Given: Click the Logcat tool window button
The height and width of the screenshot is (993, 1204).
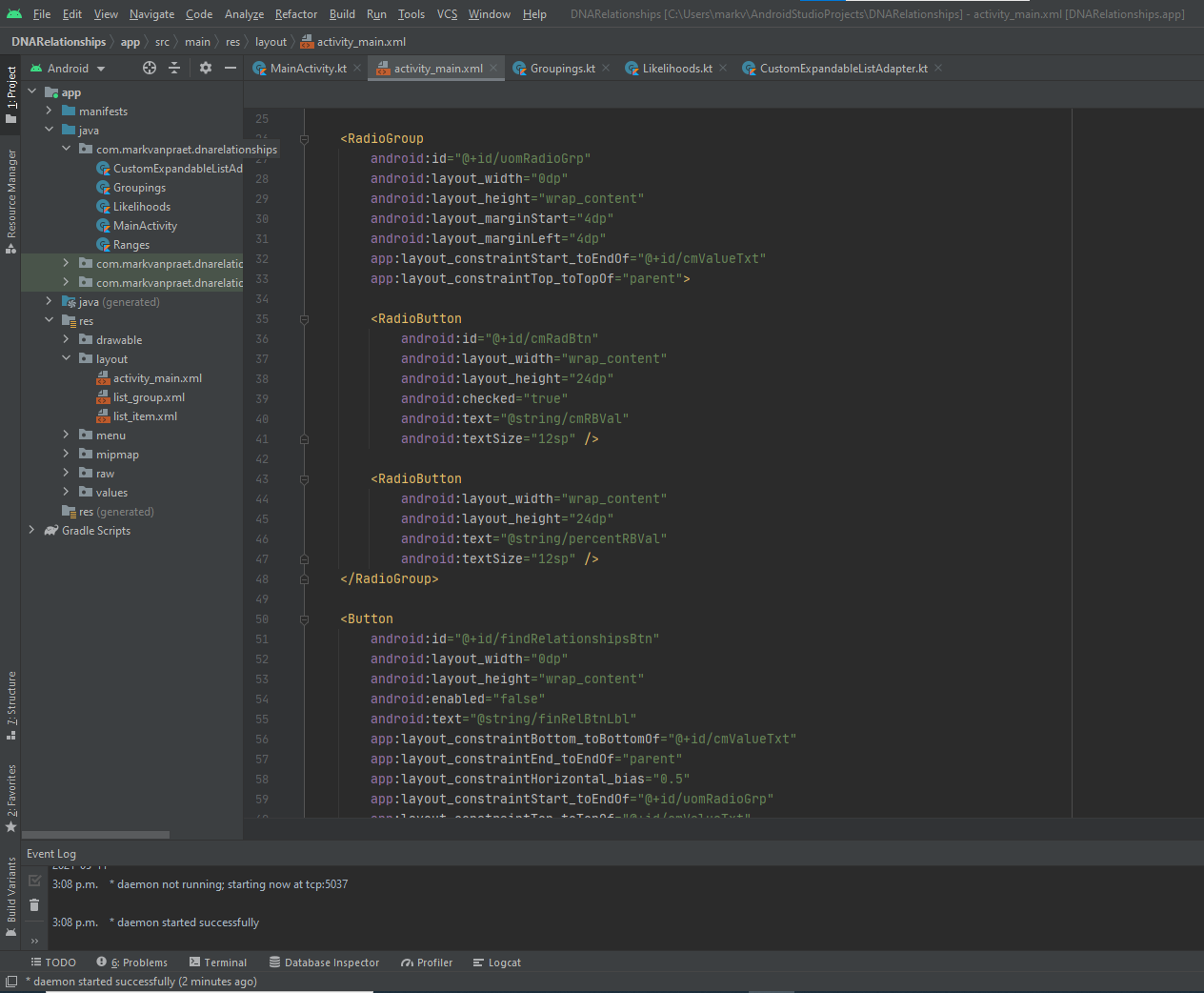Looking at the screenshot, I should click(x=497, y=963).
